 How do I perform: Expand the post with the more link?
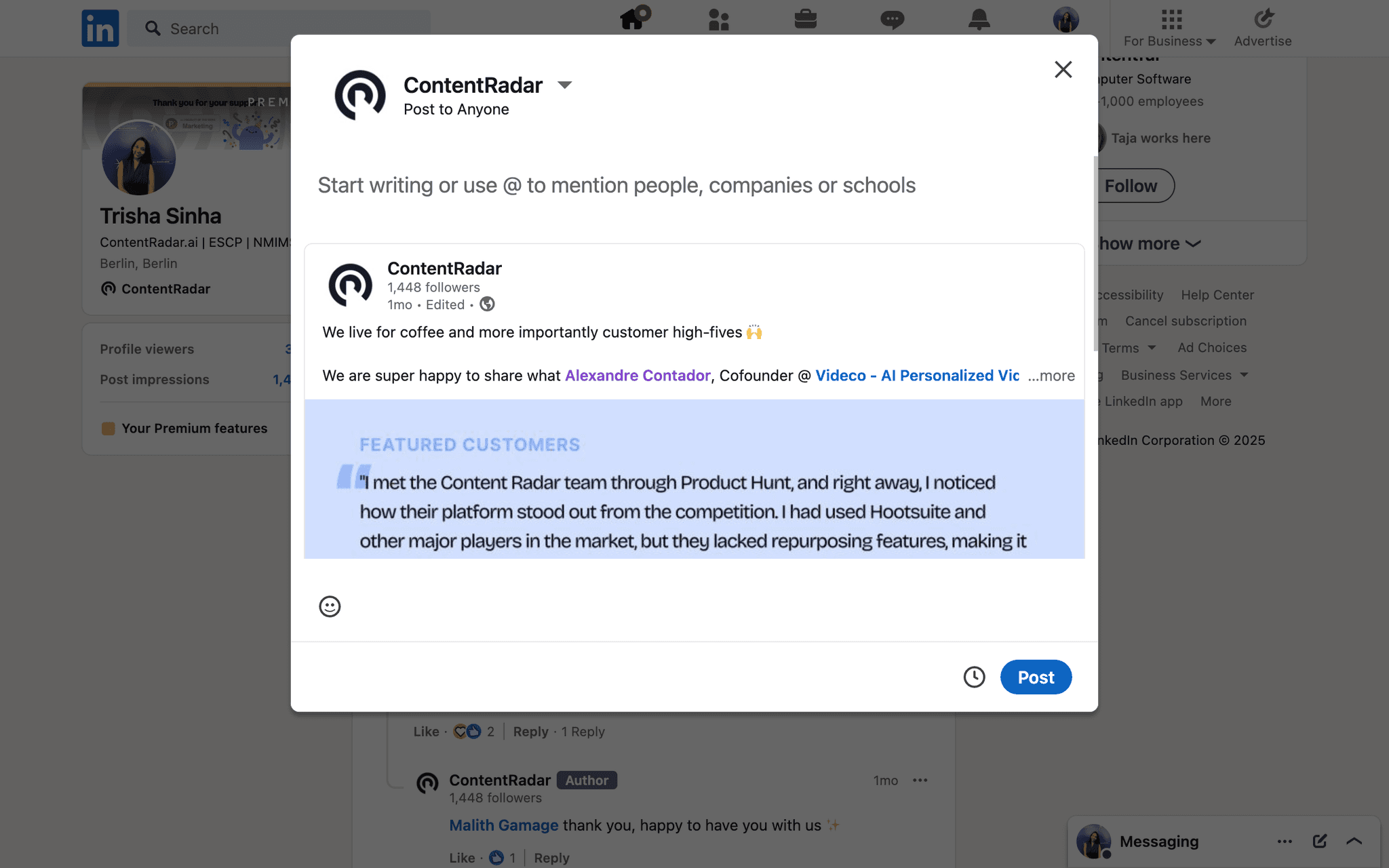coord(1051,375)
